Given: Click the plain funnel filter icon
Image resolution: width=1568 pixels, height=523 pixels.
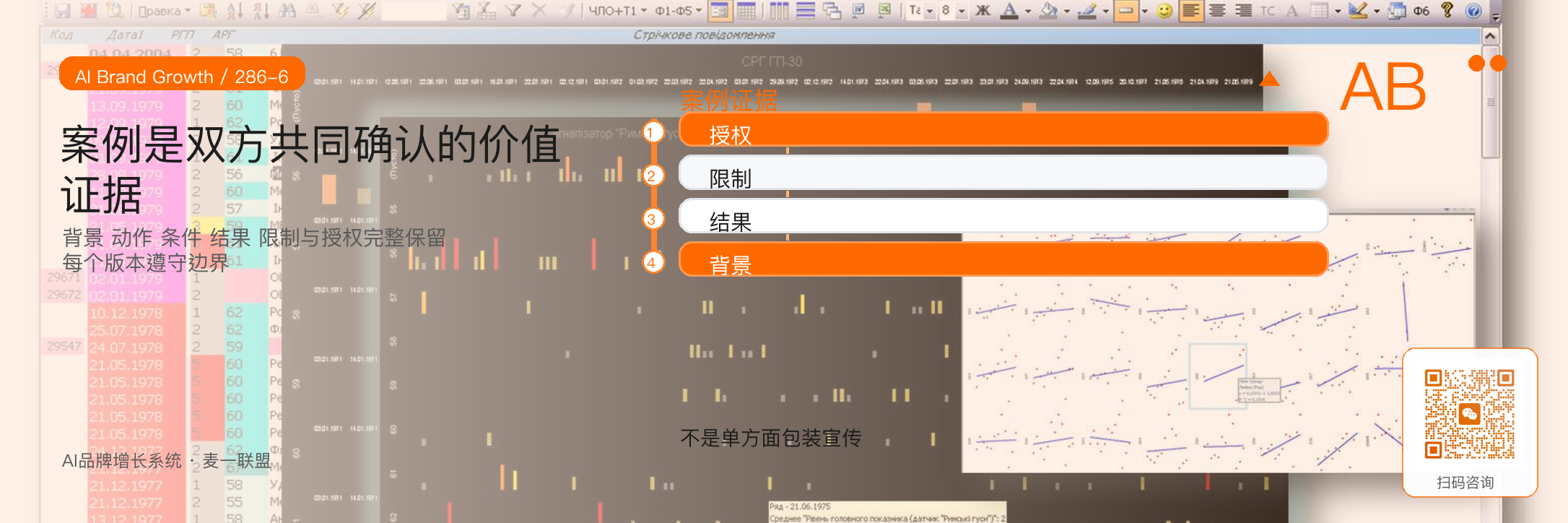Looking at the screenshot, I should click(513, 11).
